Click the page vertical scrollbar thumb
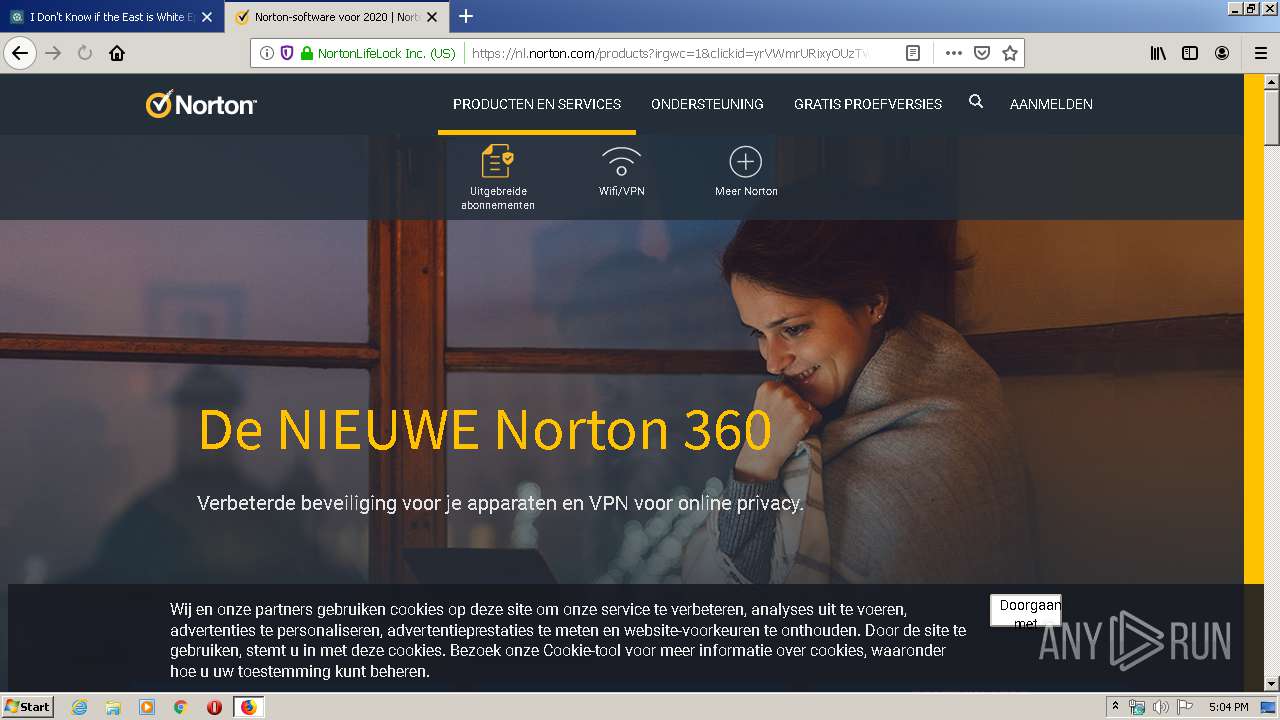The height and width of the screenshot is (720, 1280). click(x=1272, y=119)
